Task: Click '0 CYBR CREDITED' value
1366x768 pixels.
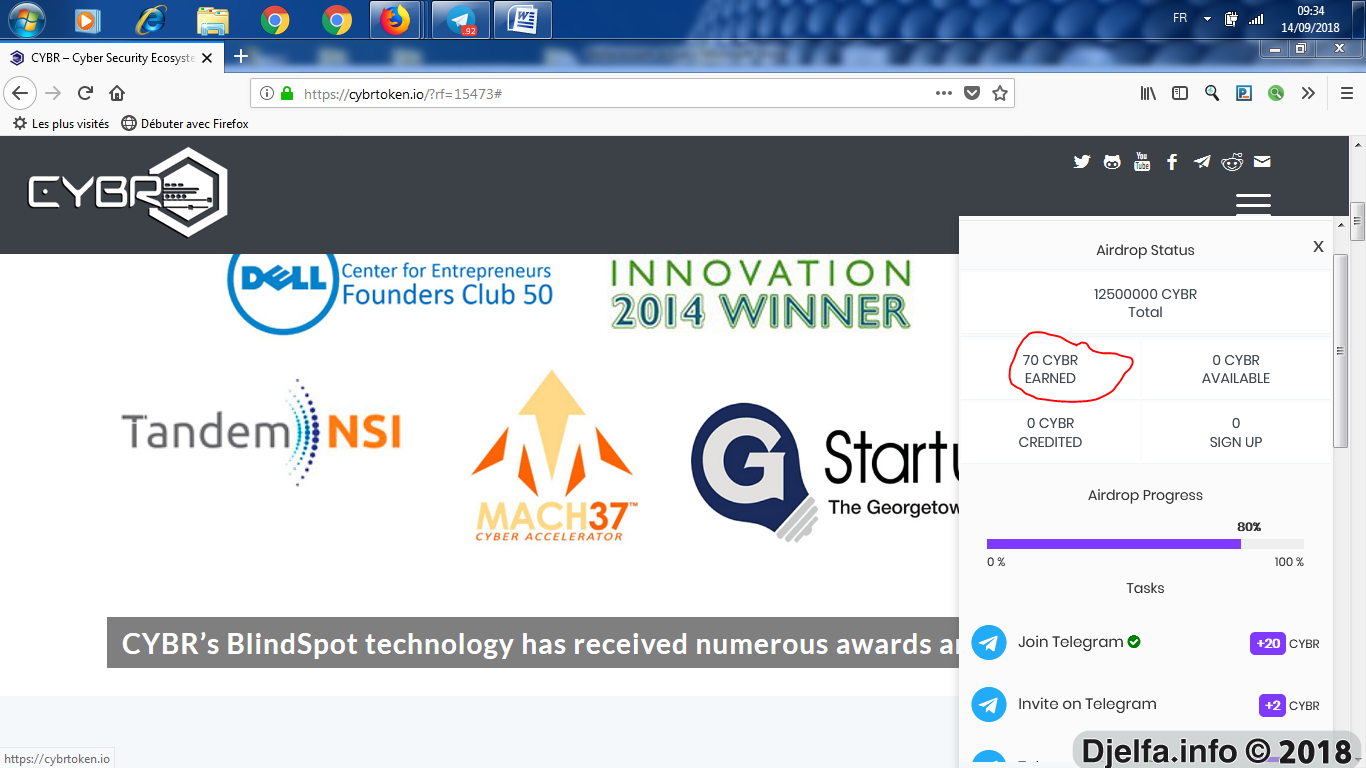Action: [1050, 433]
